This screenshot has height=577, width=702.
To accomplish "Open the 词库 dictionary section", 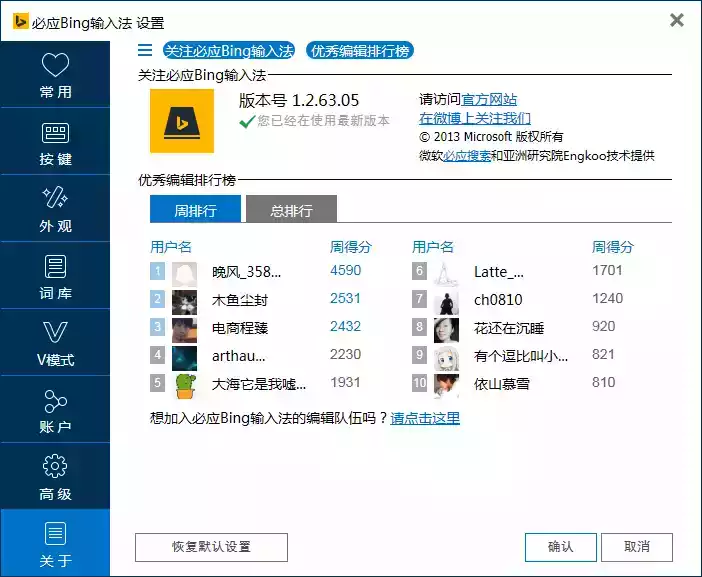I will (55, 276).
